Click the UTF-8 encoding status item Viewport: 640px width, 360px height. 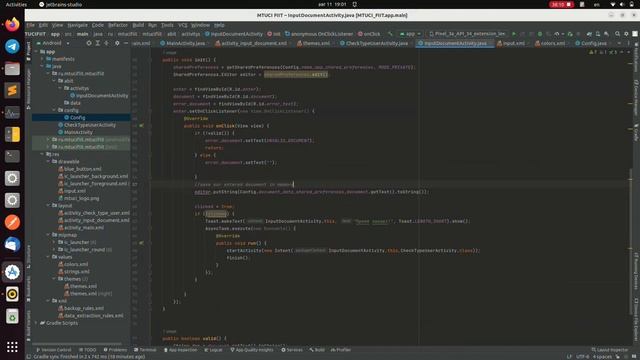point(582,357)
